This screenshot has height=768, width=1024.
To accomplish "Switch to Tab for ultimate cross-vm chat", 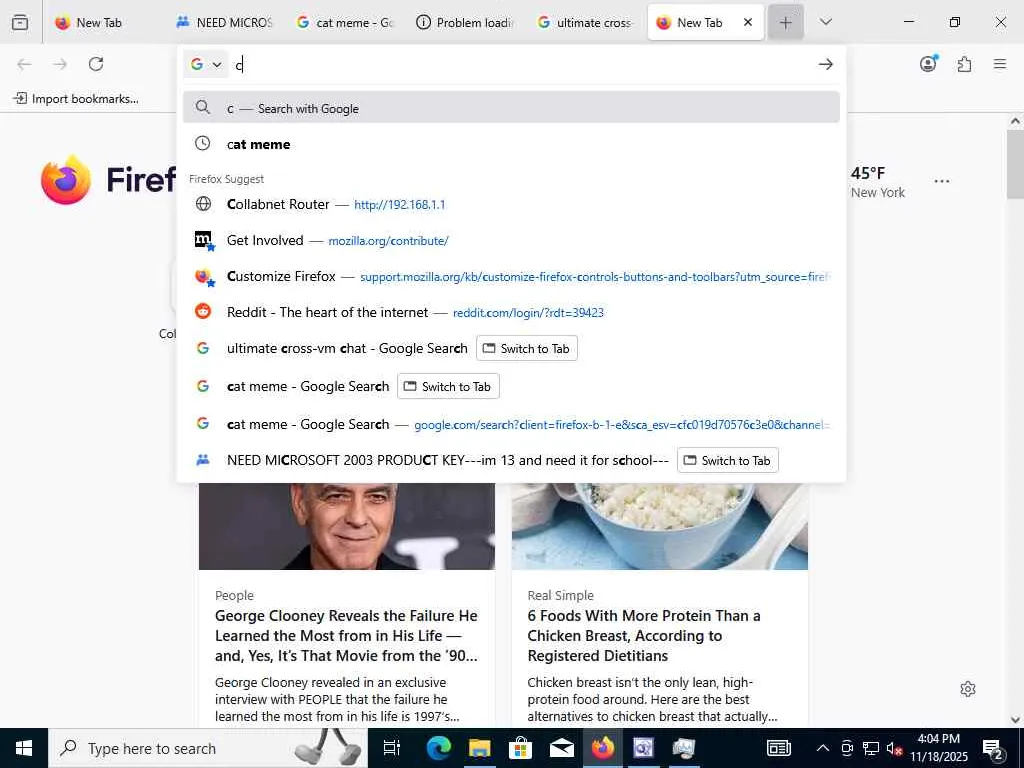I will (526, 348).
